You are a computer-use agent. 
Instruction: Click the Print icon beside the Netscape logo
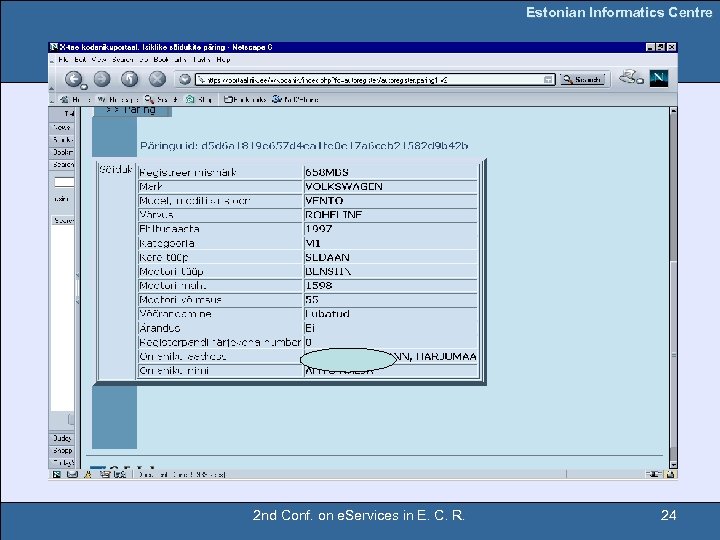(628, 77)
